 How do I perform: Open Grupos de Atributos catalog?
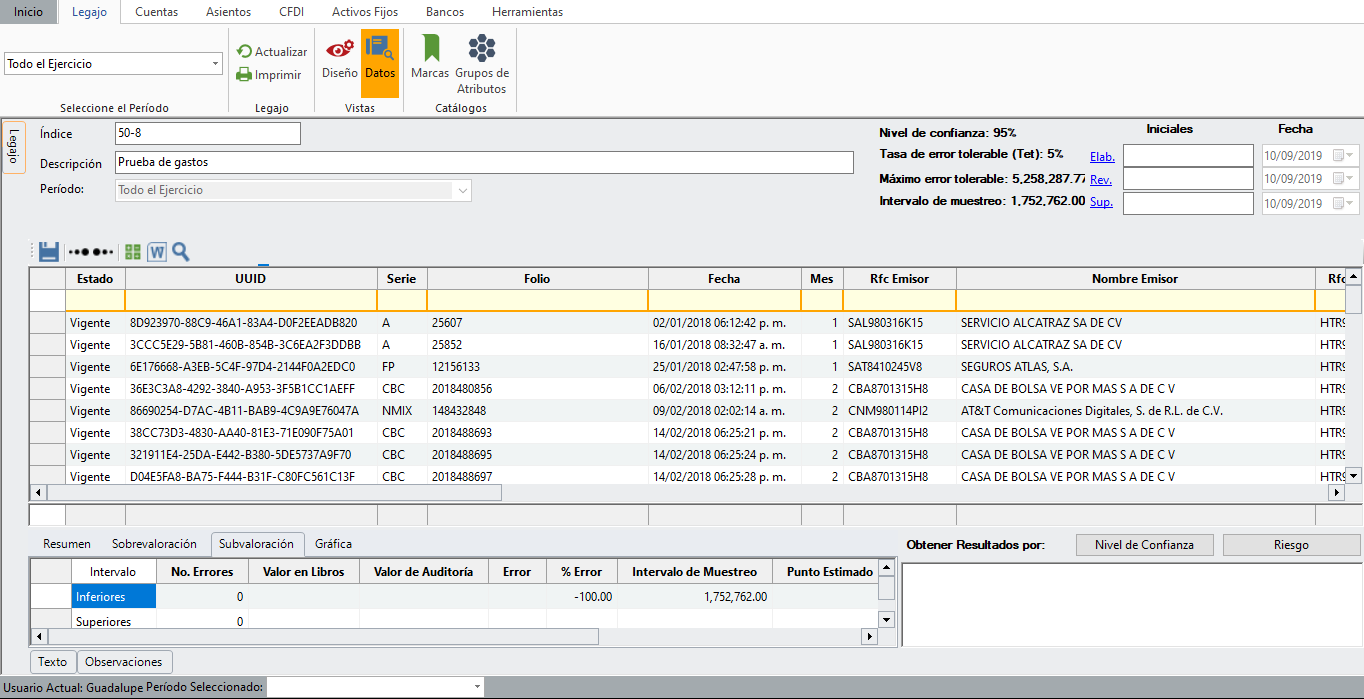(482, 64)
